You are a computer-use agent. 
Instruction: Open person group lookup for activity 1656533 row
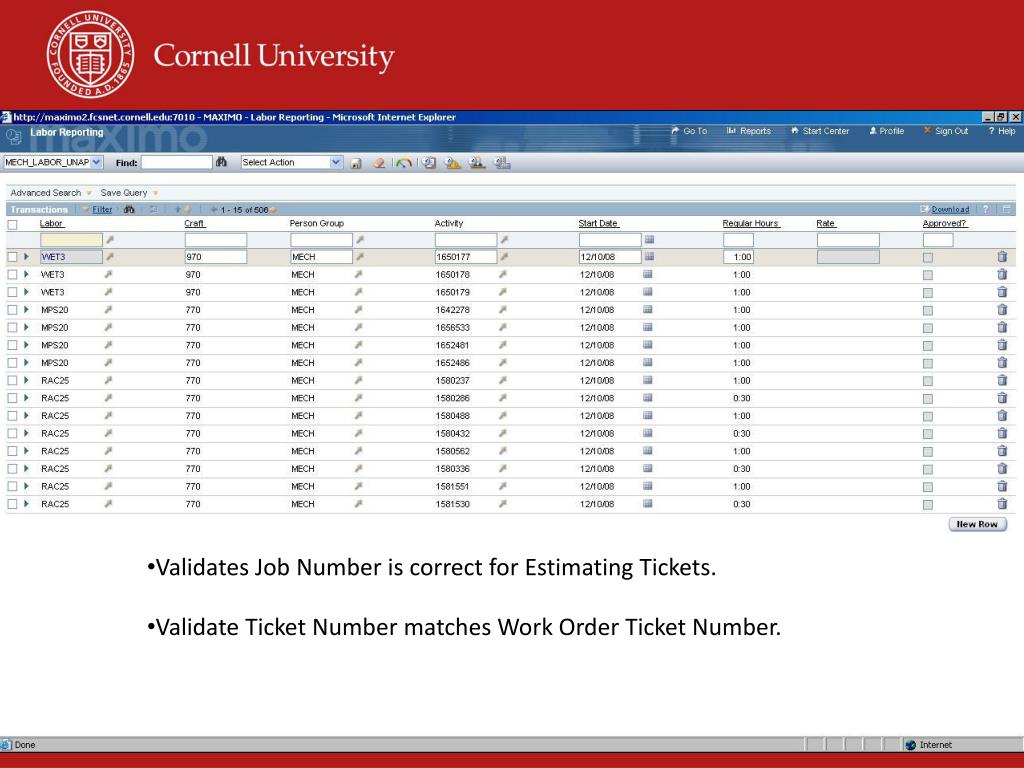pyautogui.click(x=358, y=327)
